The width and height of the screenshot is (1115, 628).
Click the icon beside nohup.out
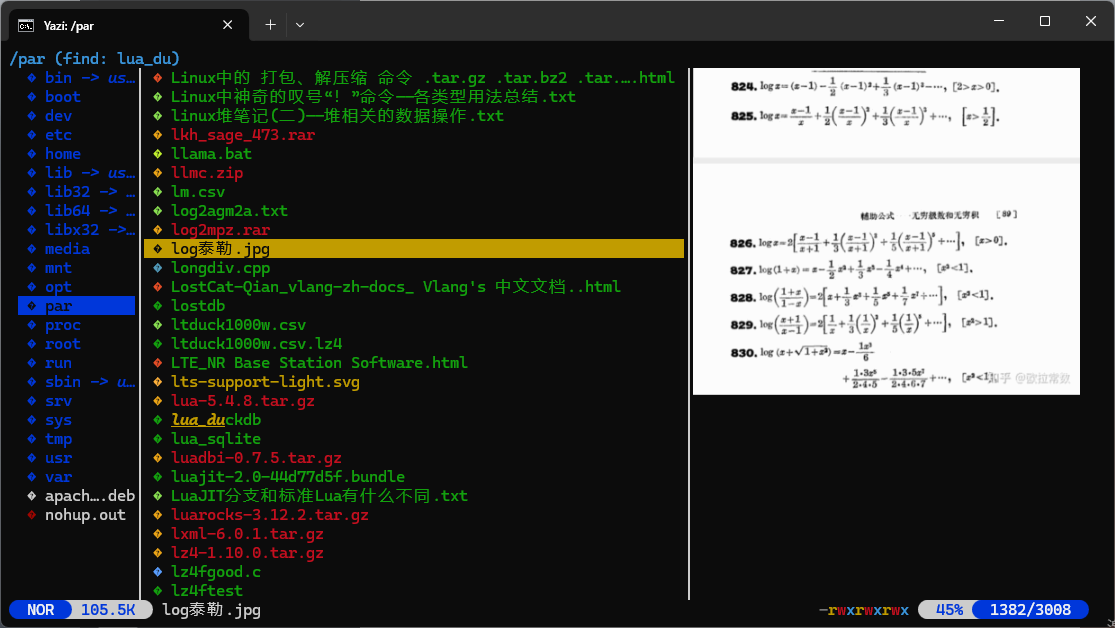pyautogui.click(x=31, y=515)
